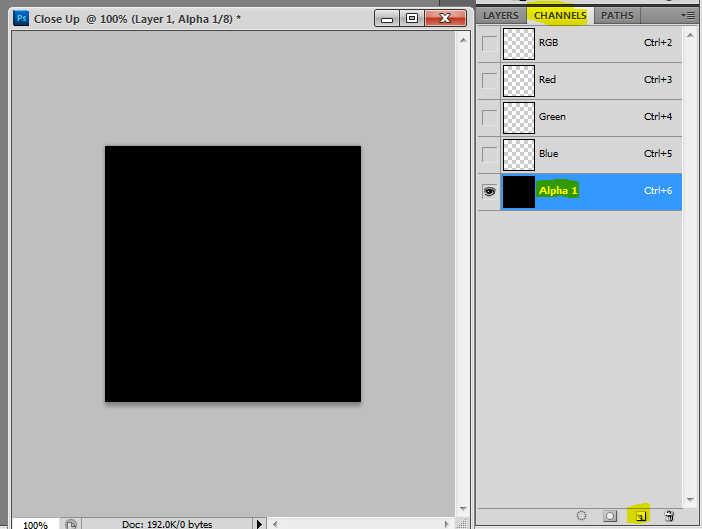Open the Paths tab
The image size is (702, 529).
point(617,15)
